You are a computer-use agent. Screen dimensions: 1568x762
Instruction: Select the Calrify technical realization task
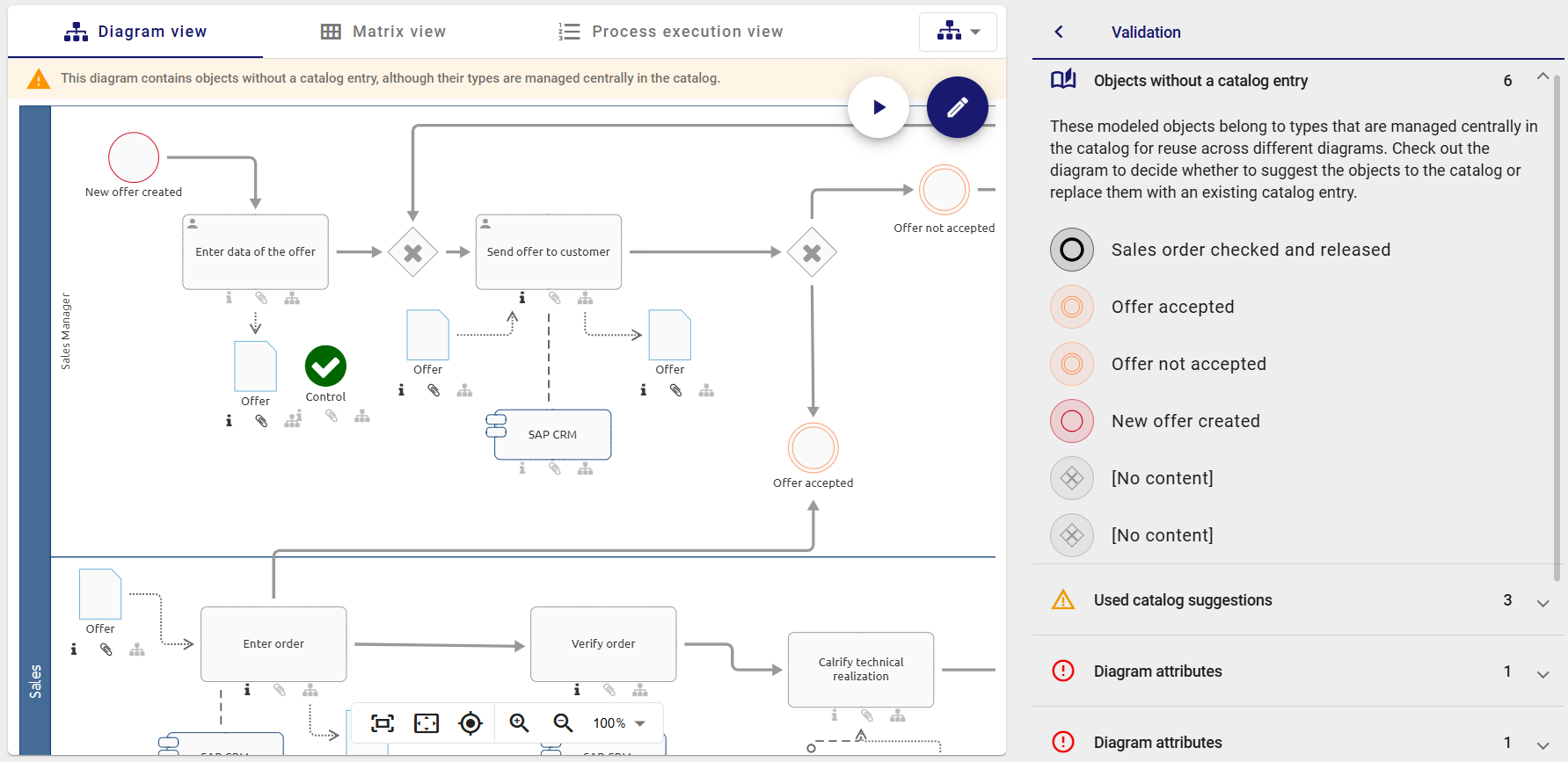point(861,670)
